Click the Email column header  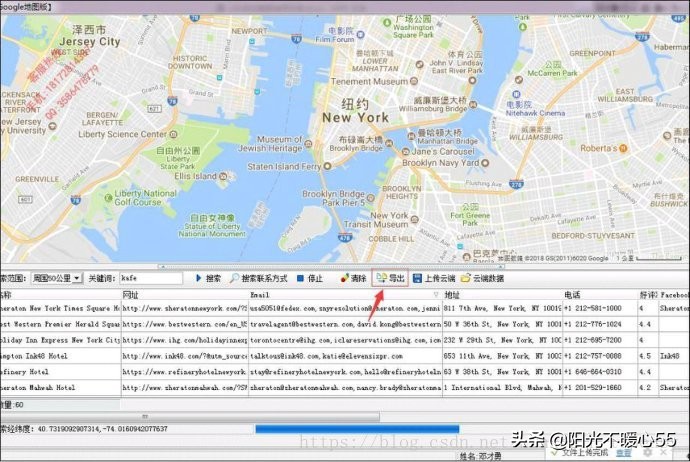[345, 295]
